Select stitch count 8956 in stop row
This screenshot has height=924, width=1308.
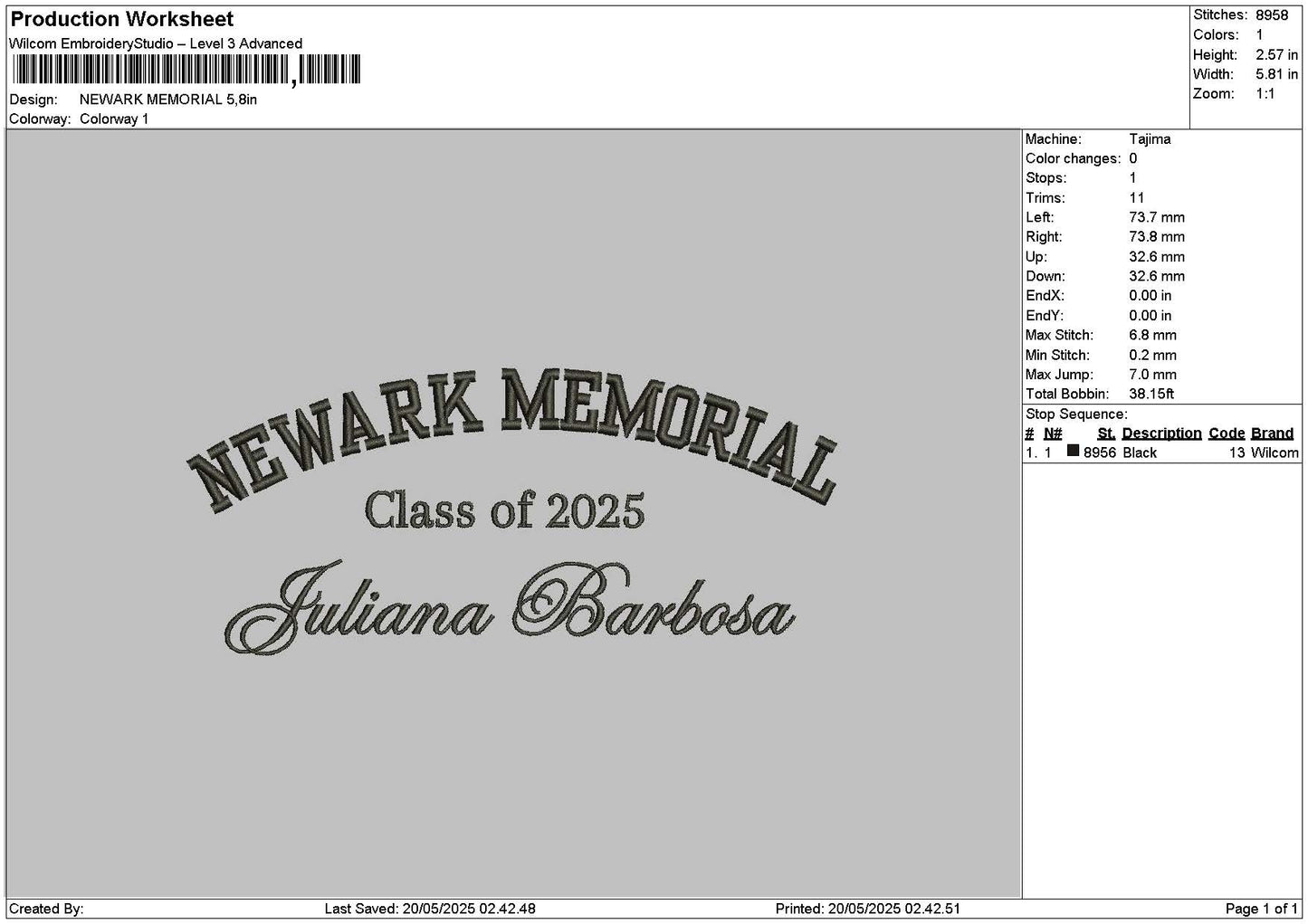coord(1100,453)
